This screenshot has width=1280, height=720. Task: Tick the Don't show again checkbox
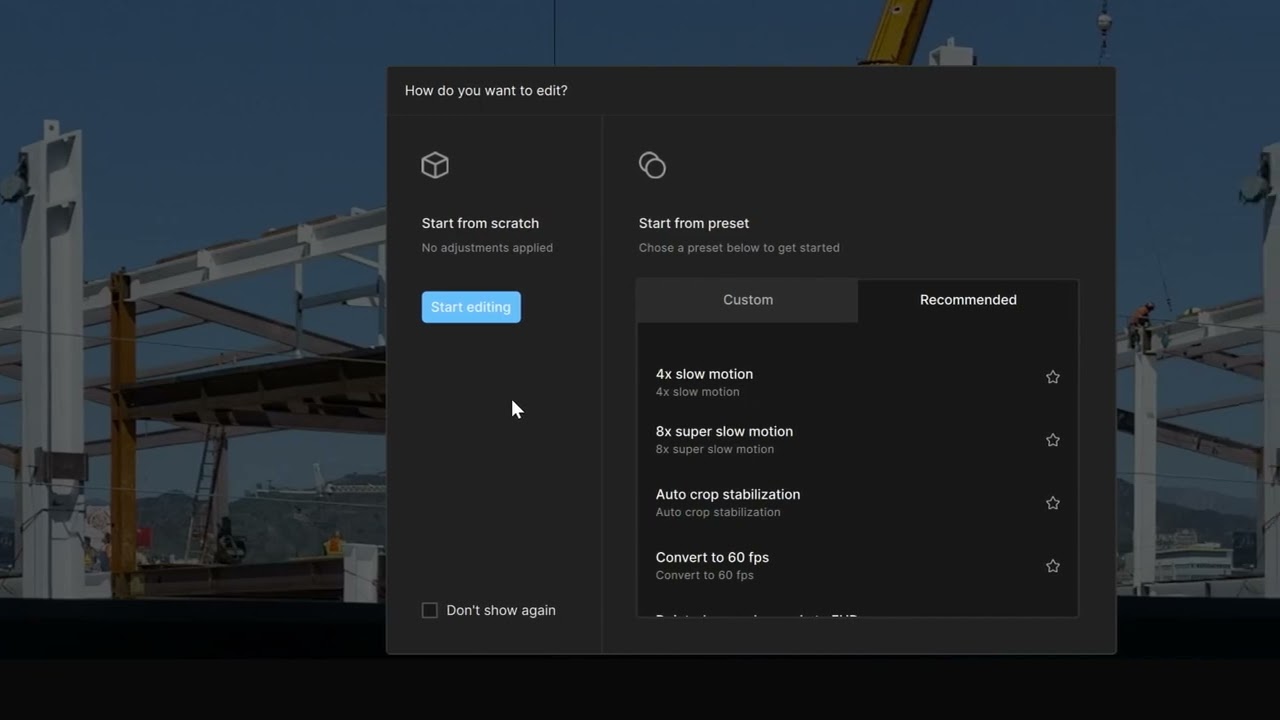(x=430, y=610)
